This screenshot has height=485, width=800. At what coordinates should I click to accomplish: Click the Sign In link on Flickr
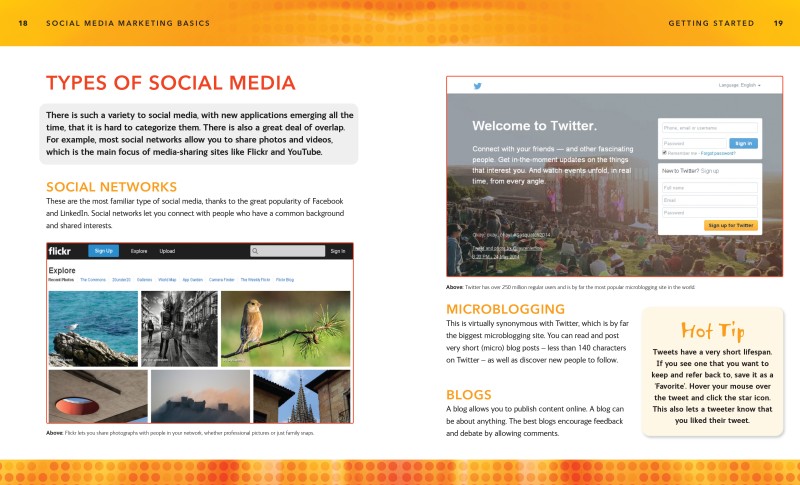(x=338, y=251)
